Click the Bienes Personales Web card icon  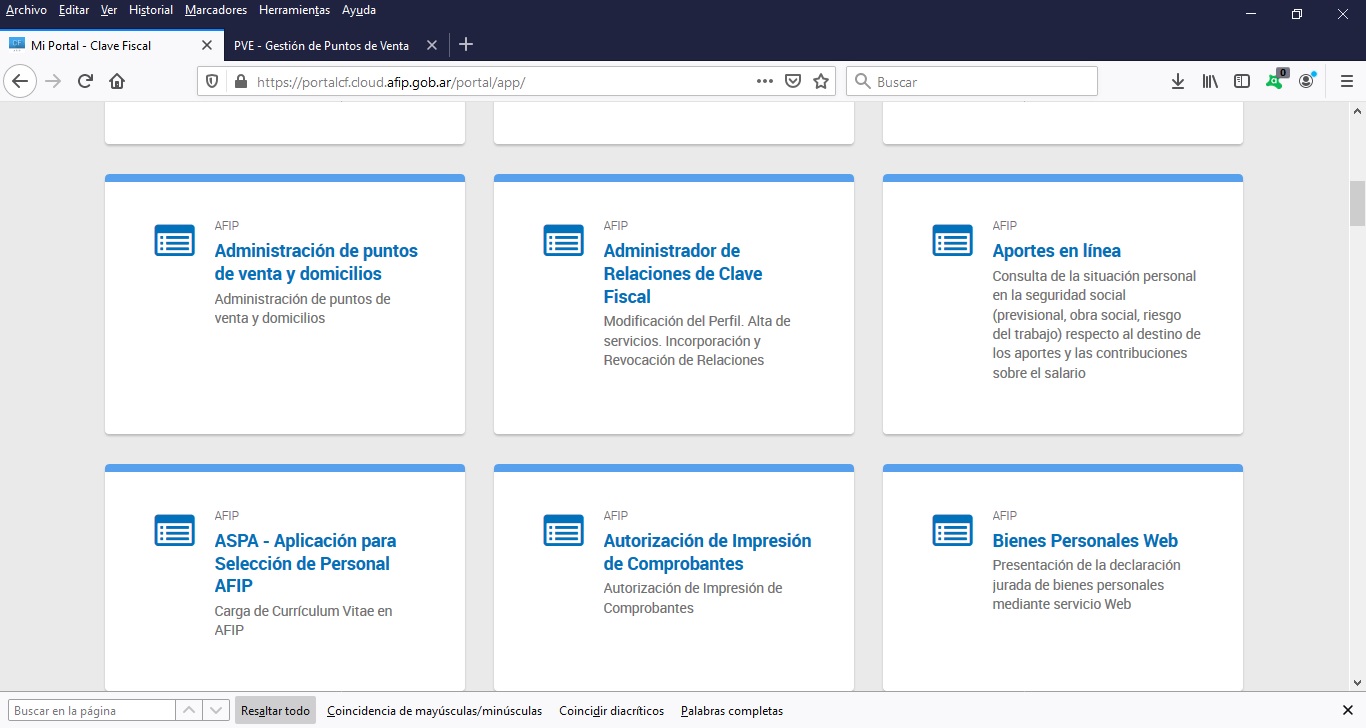coord(952,531)
